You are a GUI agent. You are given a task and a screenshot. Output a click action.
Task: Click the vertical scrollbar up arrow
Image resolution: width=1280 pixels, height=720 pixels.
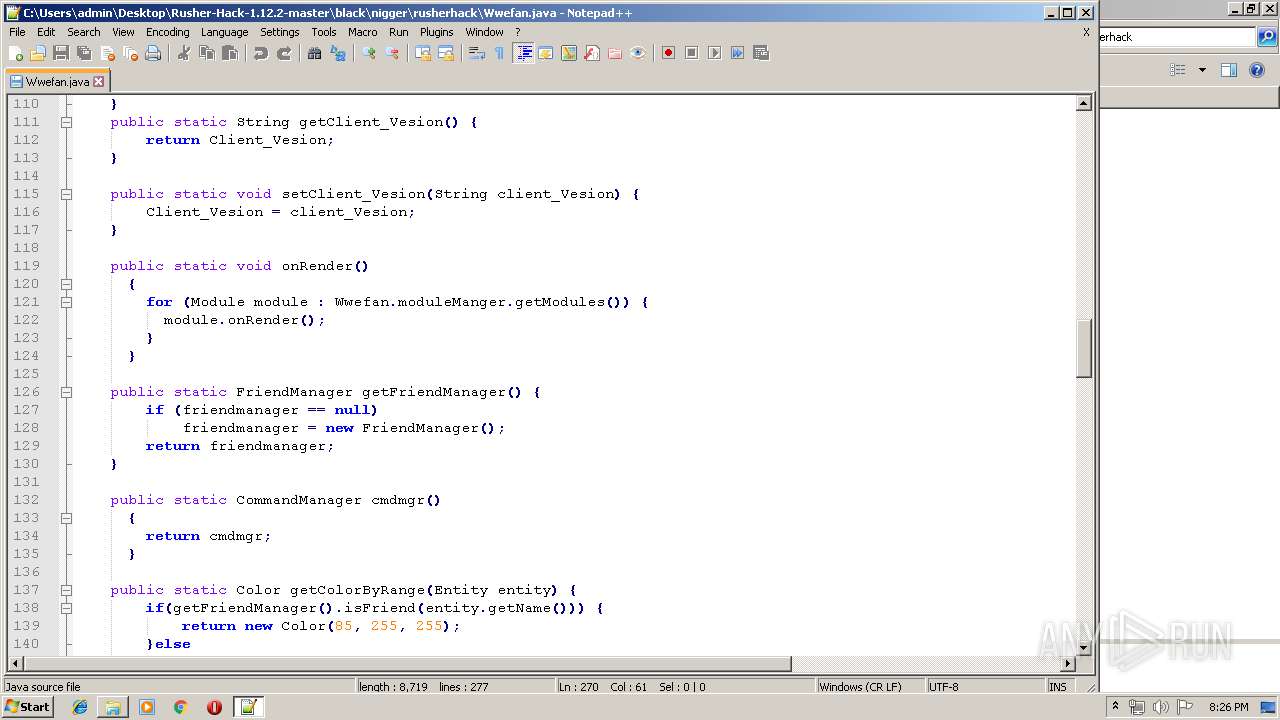pos(1083,103)
